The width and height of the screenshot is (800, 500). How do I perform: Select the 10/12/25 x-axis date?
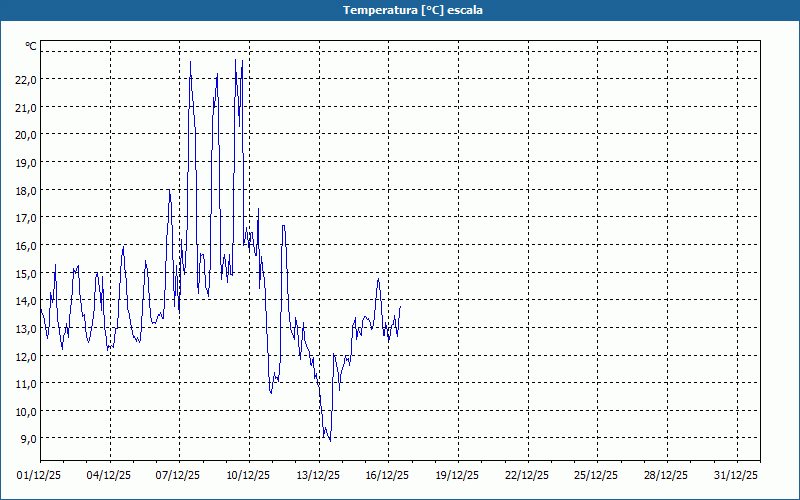(x=249, y=475)
